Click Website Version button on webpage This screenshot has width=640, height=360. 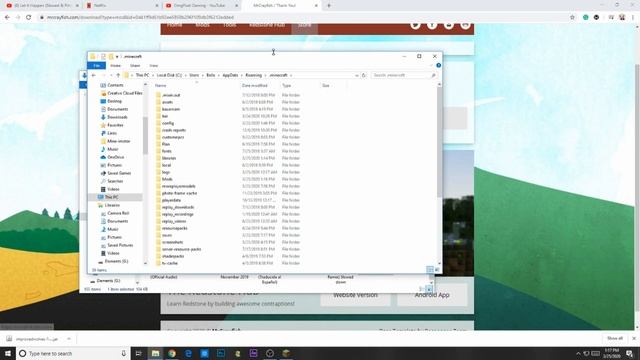coord(355,295)
